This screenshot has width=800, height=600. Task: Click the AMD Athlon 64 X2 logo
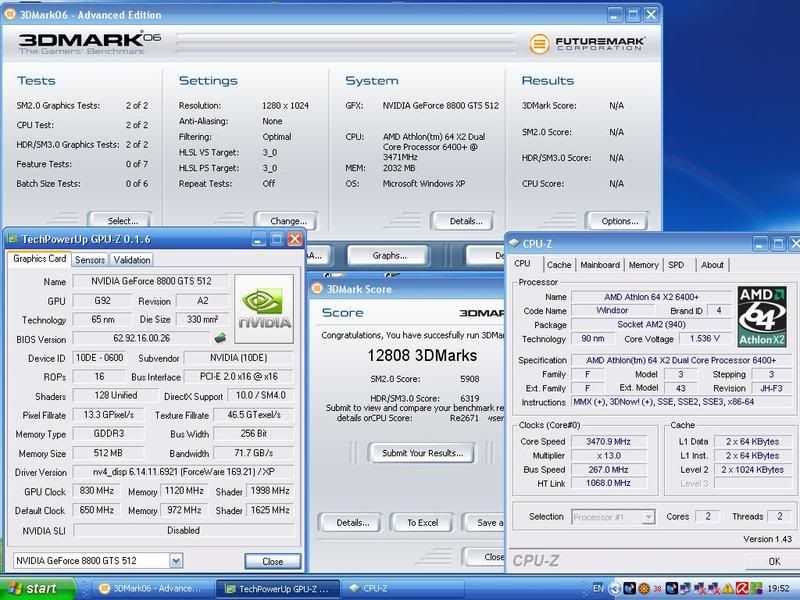tap(761, 317)
